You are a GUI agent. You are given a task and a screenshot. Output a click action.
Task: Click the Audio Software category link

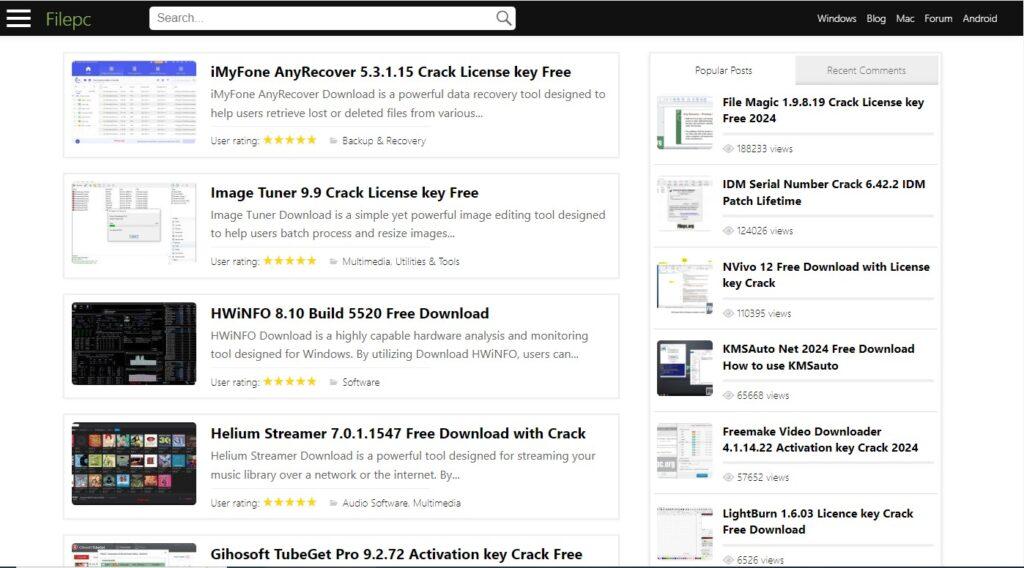(x=375, y=503)
